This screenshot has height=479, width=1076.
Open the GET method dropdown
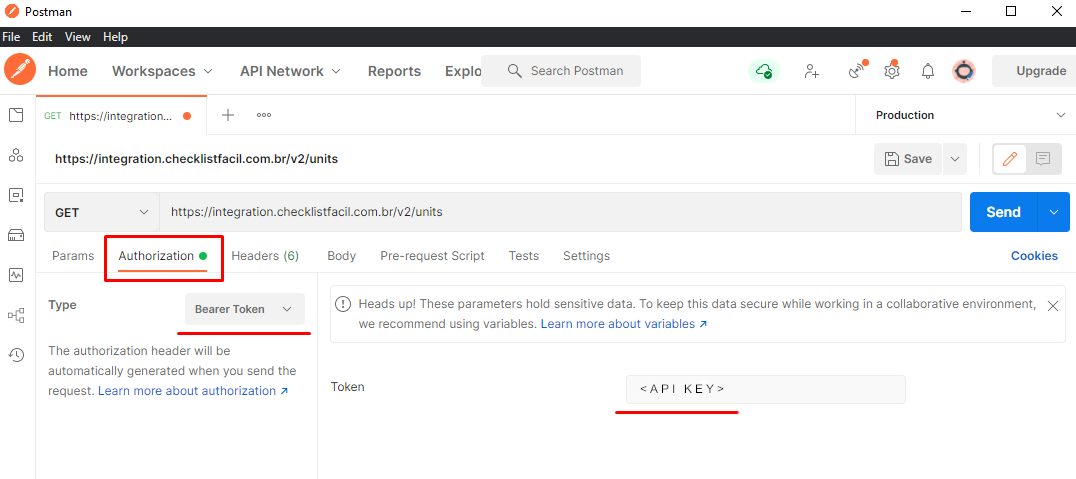pyautogui.click(x=102, y=212)
